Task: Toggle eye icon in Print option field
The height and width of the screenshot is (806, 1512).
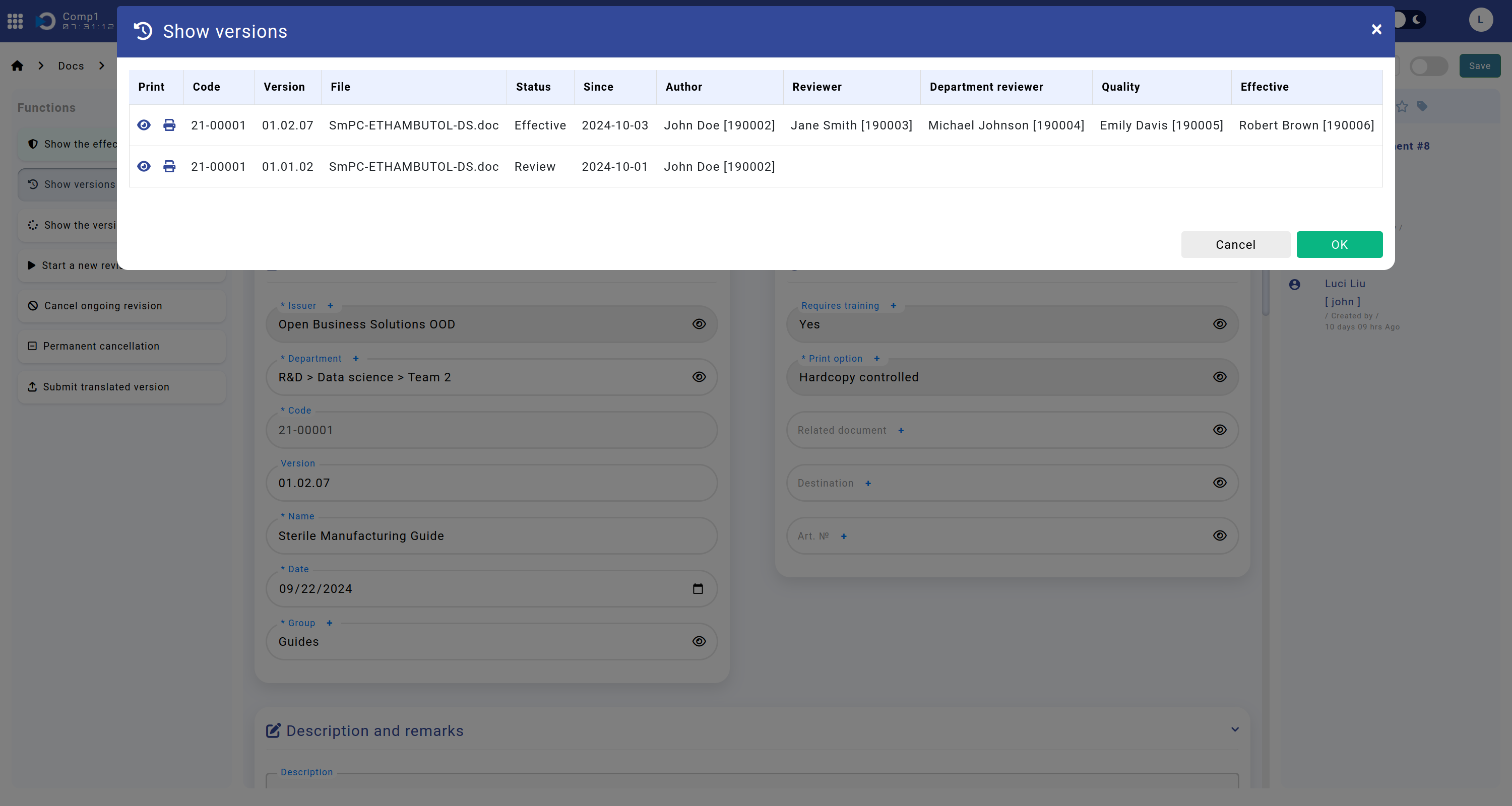Action: (1220, 377)
